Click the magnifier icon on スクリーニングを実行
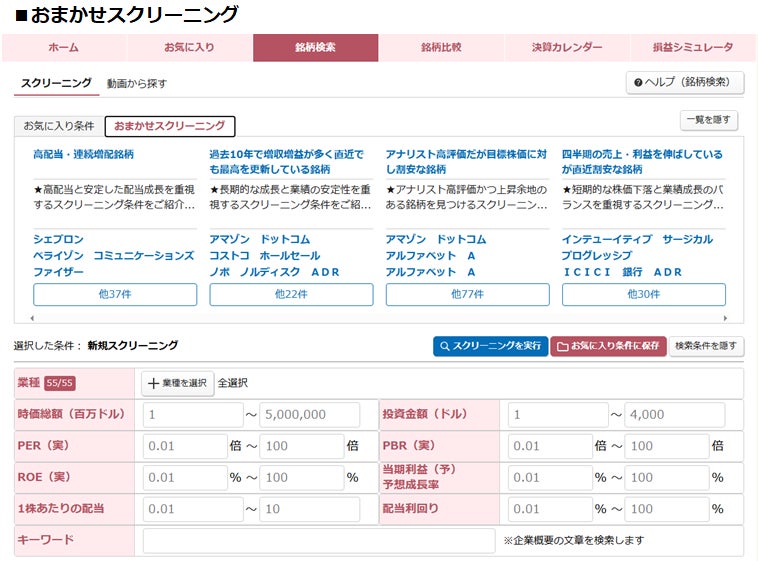The image size is (758, 561). coord(445,346)
